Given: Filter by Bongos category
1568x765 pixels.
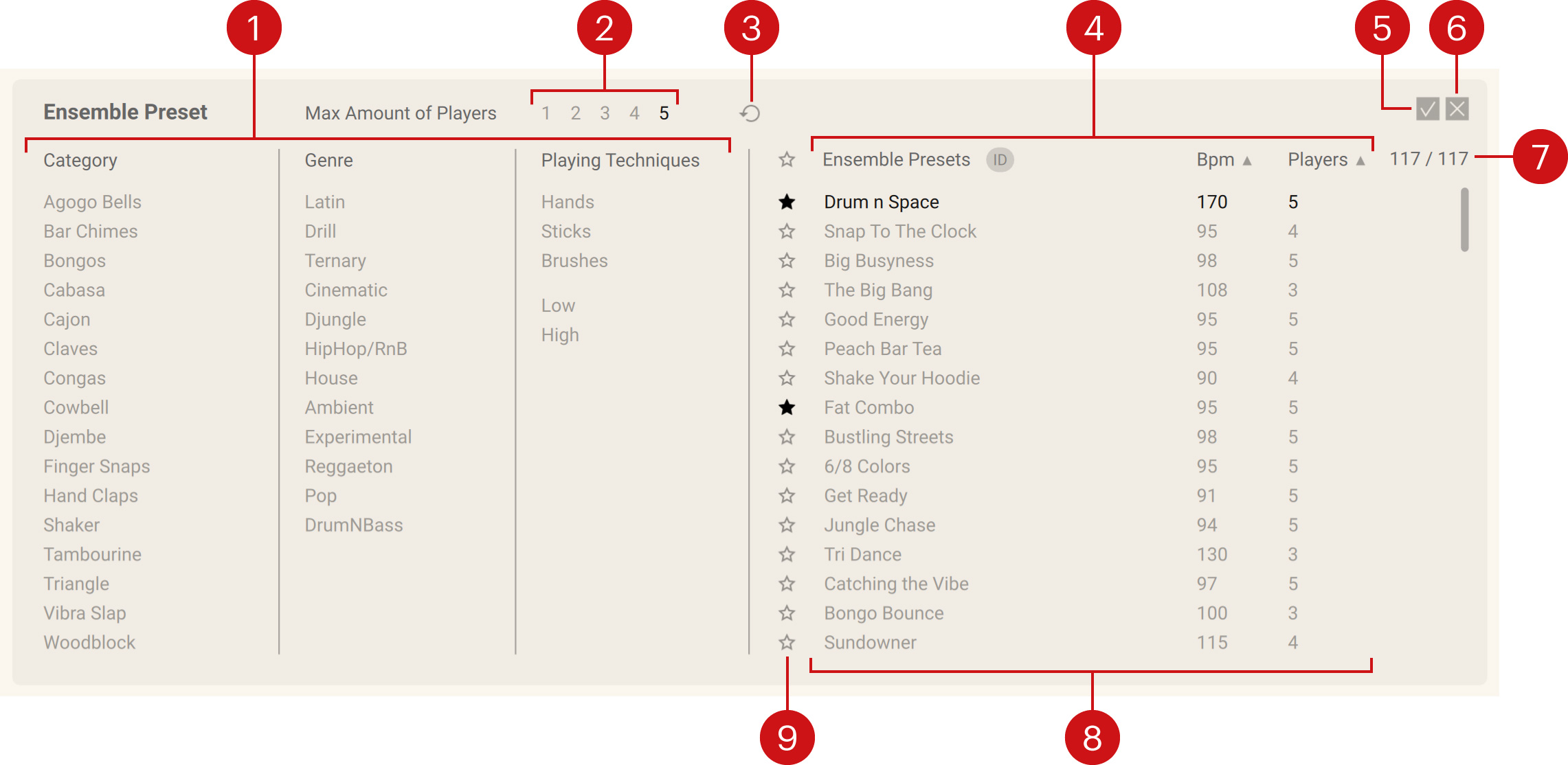Looking at the screenshot, I should 75,261.
